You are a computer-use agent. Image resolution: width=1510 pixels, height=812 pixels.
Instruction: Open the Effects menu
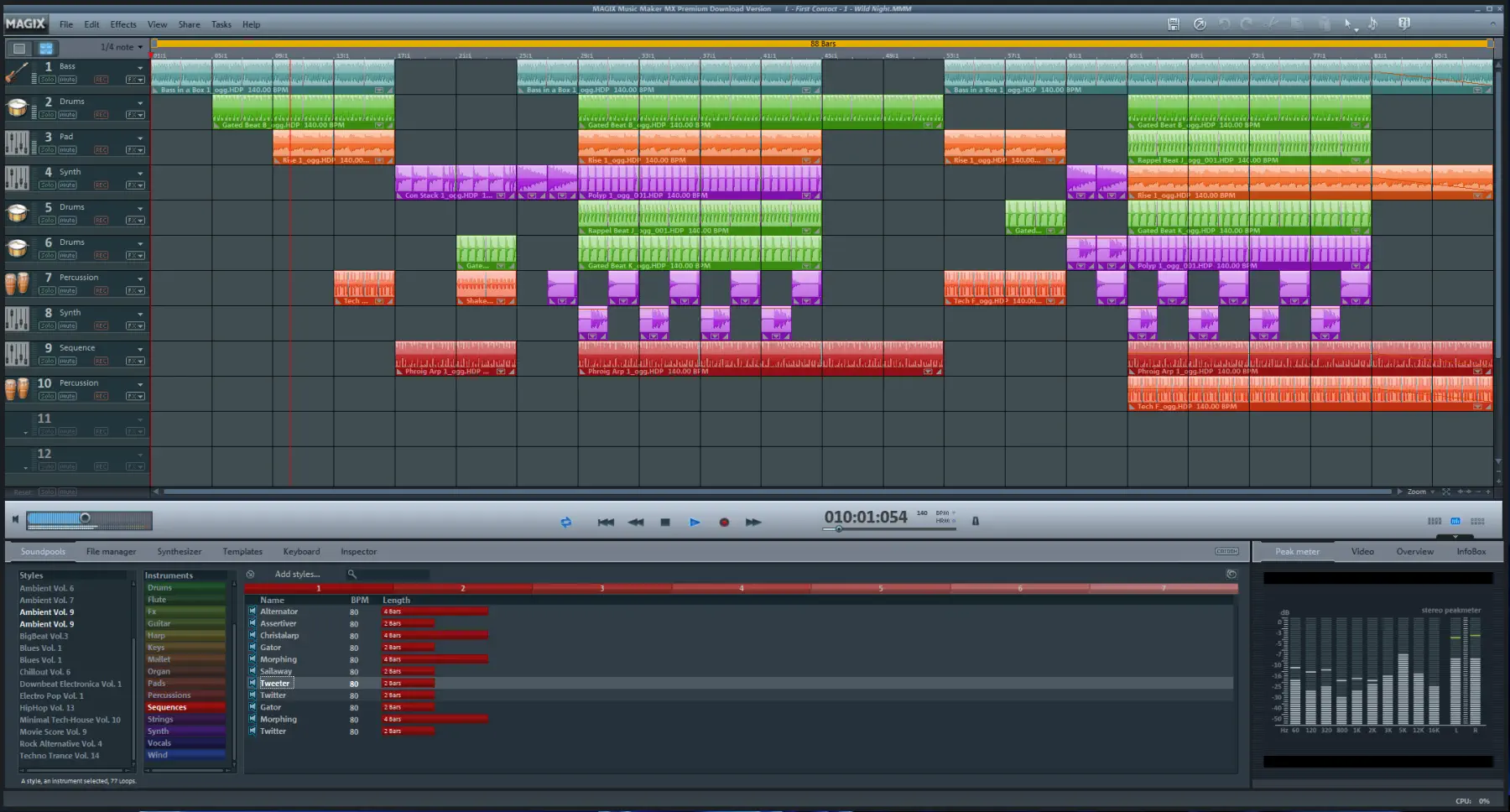tap(122, 24)
